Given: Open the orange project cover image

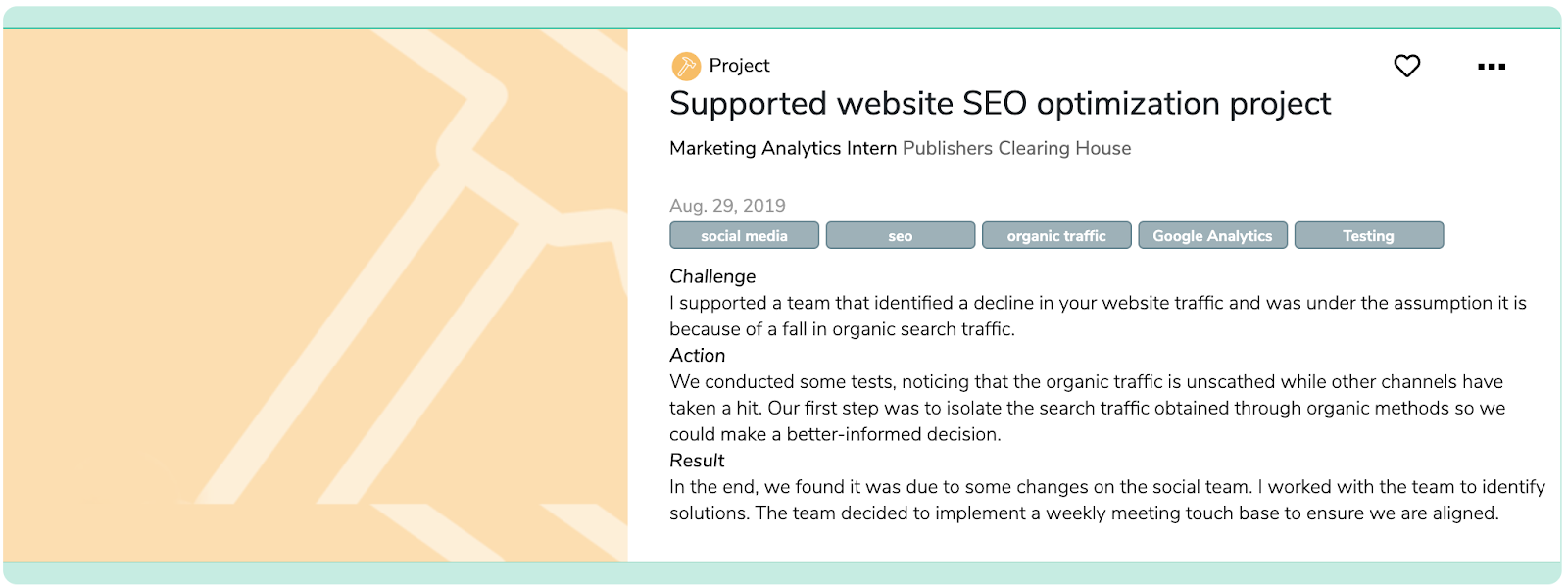Looking at the screenshot, I should click(315, 294).
